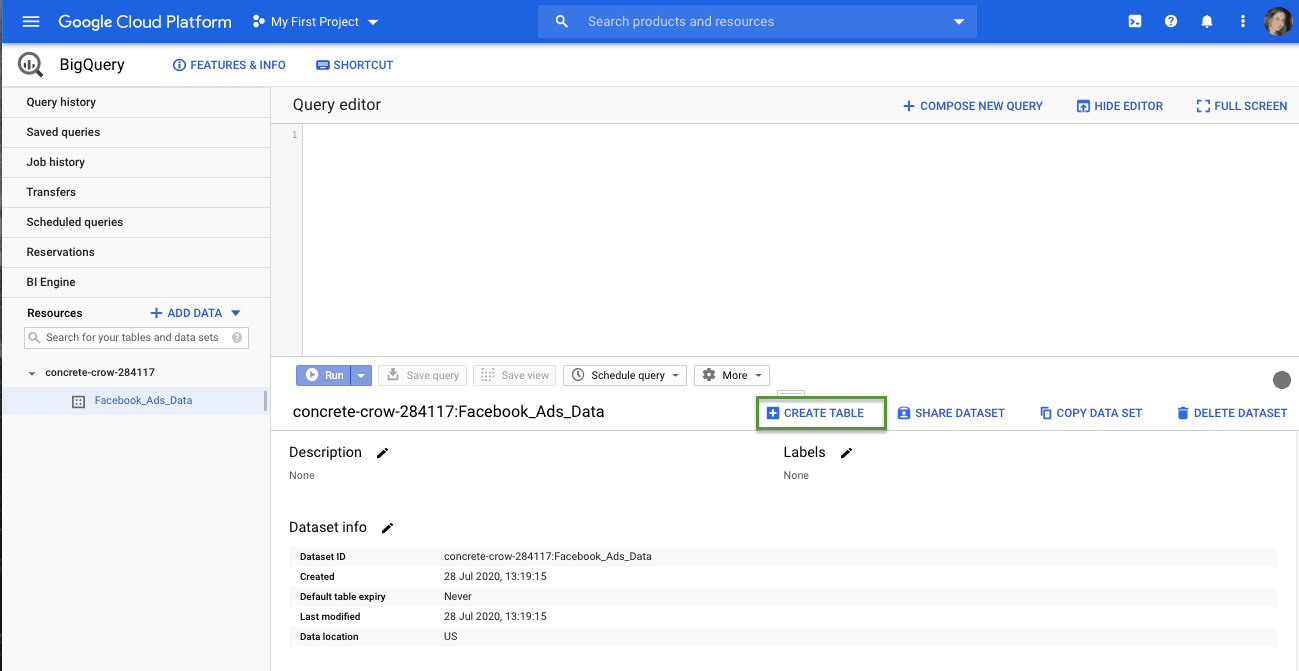This screenshot has width=1299, height=671.
Task: Click DELETE DATASET
Action: pos(1232,413)
